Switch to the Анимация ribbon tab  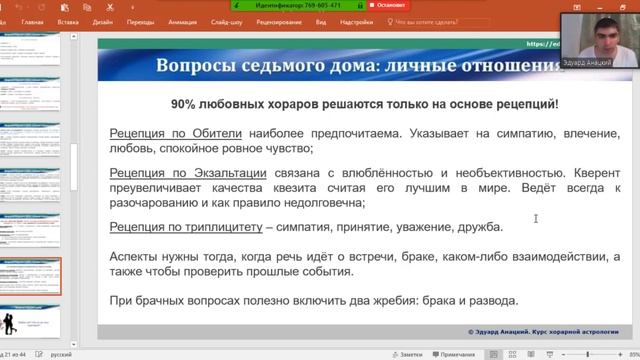[182, 22]
